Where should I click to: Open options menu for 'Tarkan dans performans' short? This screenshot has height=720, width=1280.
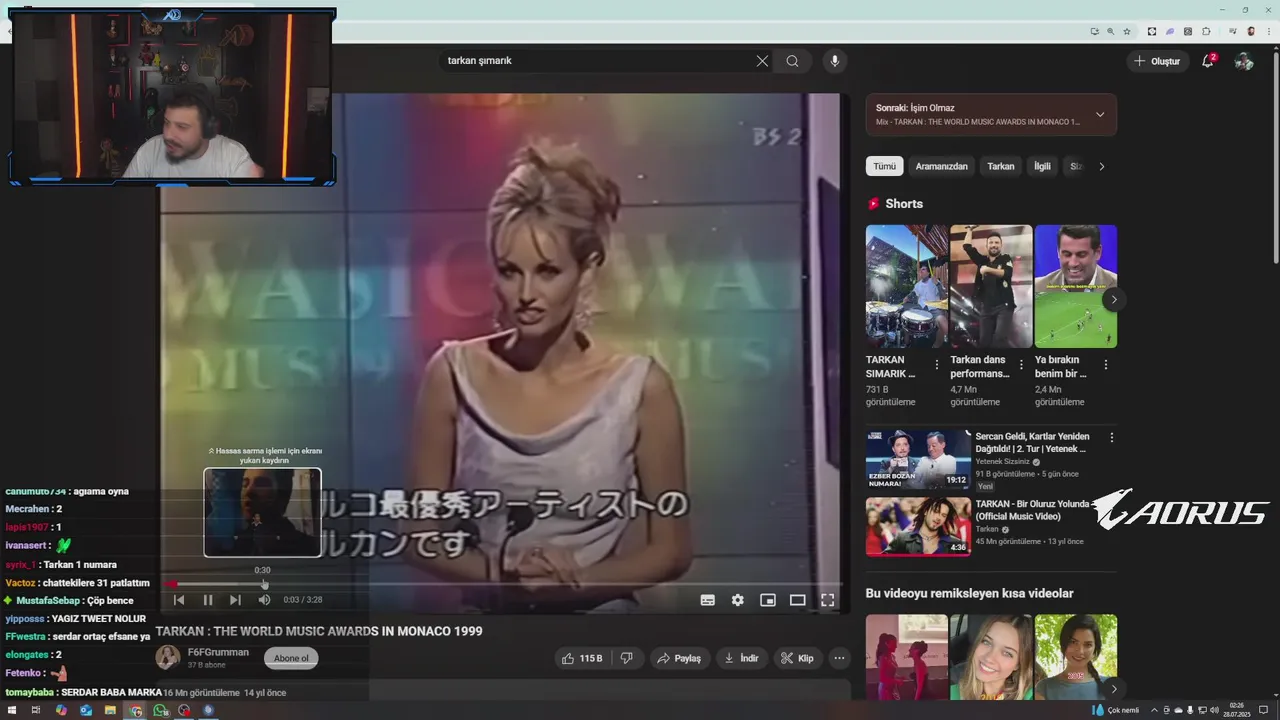1021,365
